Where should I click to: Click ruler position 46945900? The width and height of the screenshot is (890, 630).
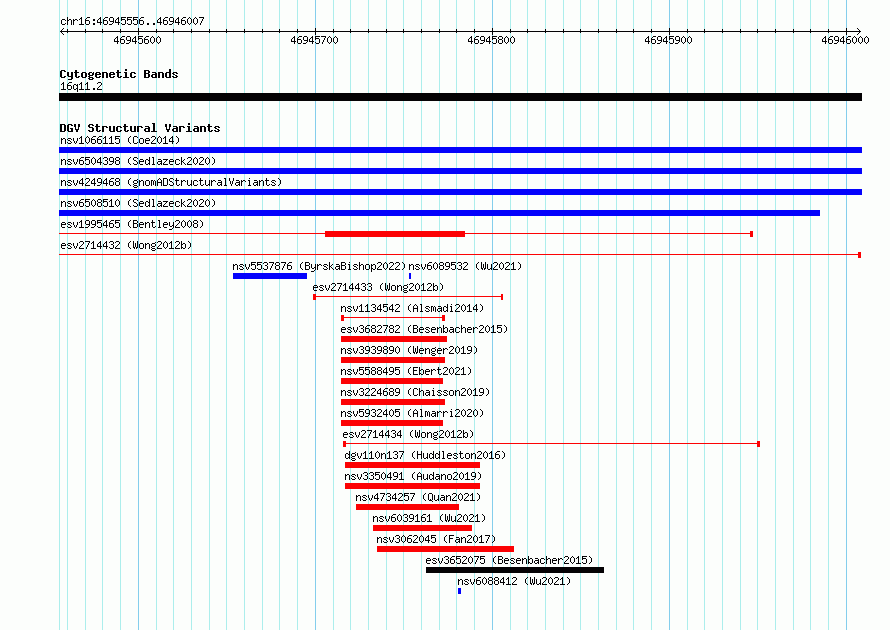tap(669, 40)
